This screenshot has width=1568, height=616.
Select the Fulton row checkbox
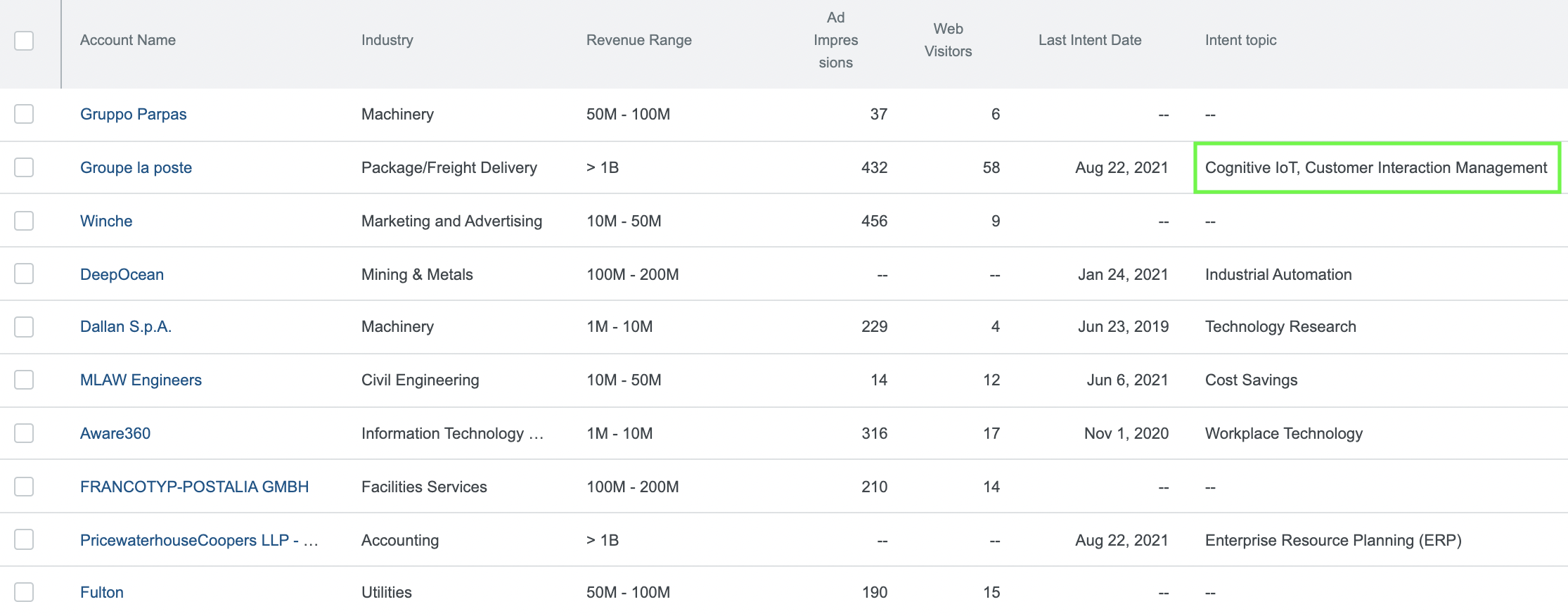pyautogui.click(x=24, y=592)
